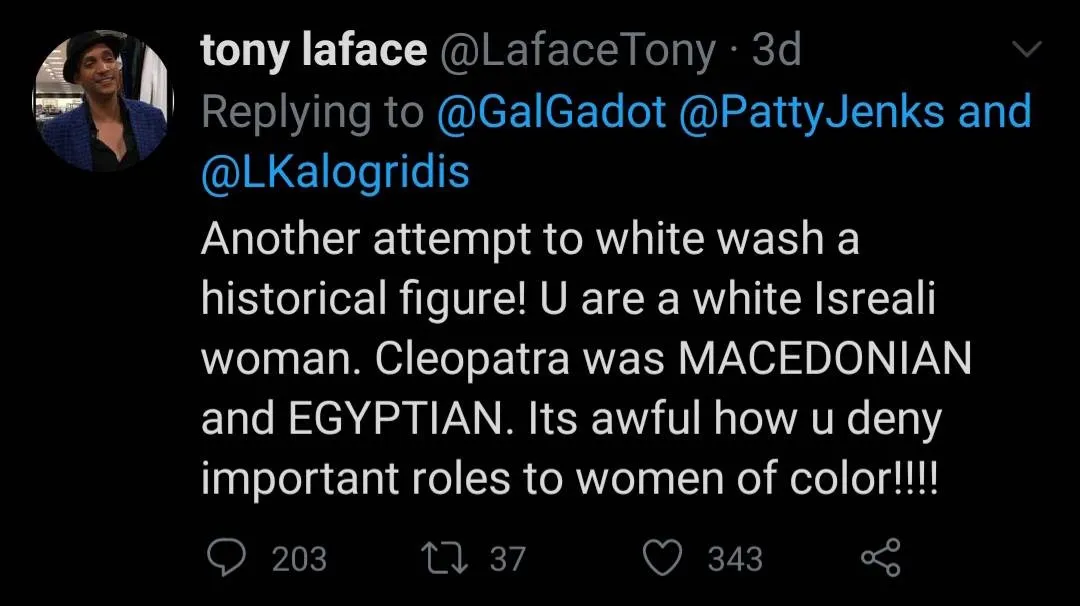Open the @GalGadot mention
The width and height of the screenshot is (1080, 606).
pos(551,112)
